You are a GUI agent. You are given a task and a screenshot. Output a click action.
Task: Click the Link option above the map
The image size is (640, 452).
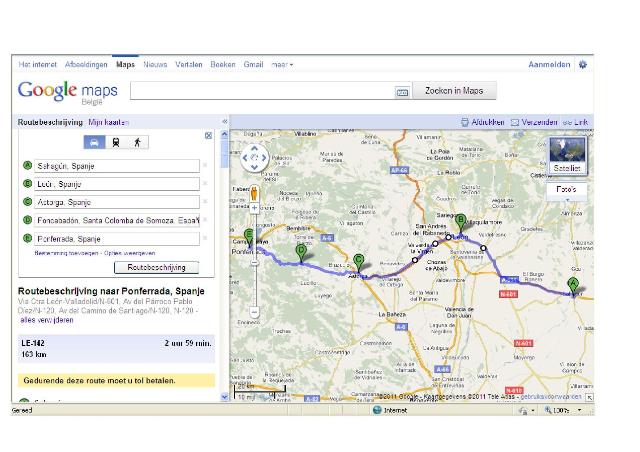pos(576,122)
